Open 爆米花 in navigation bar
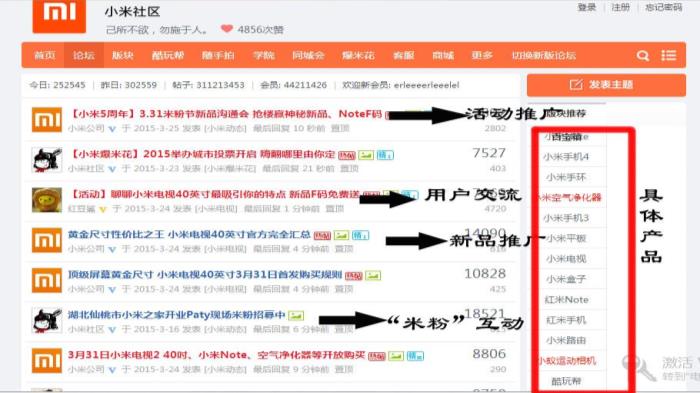This screenshot has width=700, height=393. [x=358, y=55]
